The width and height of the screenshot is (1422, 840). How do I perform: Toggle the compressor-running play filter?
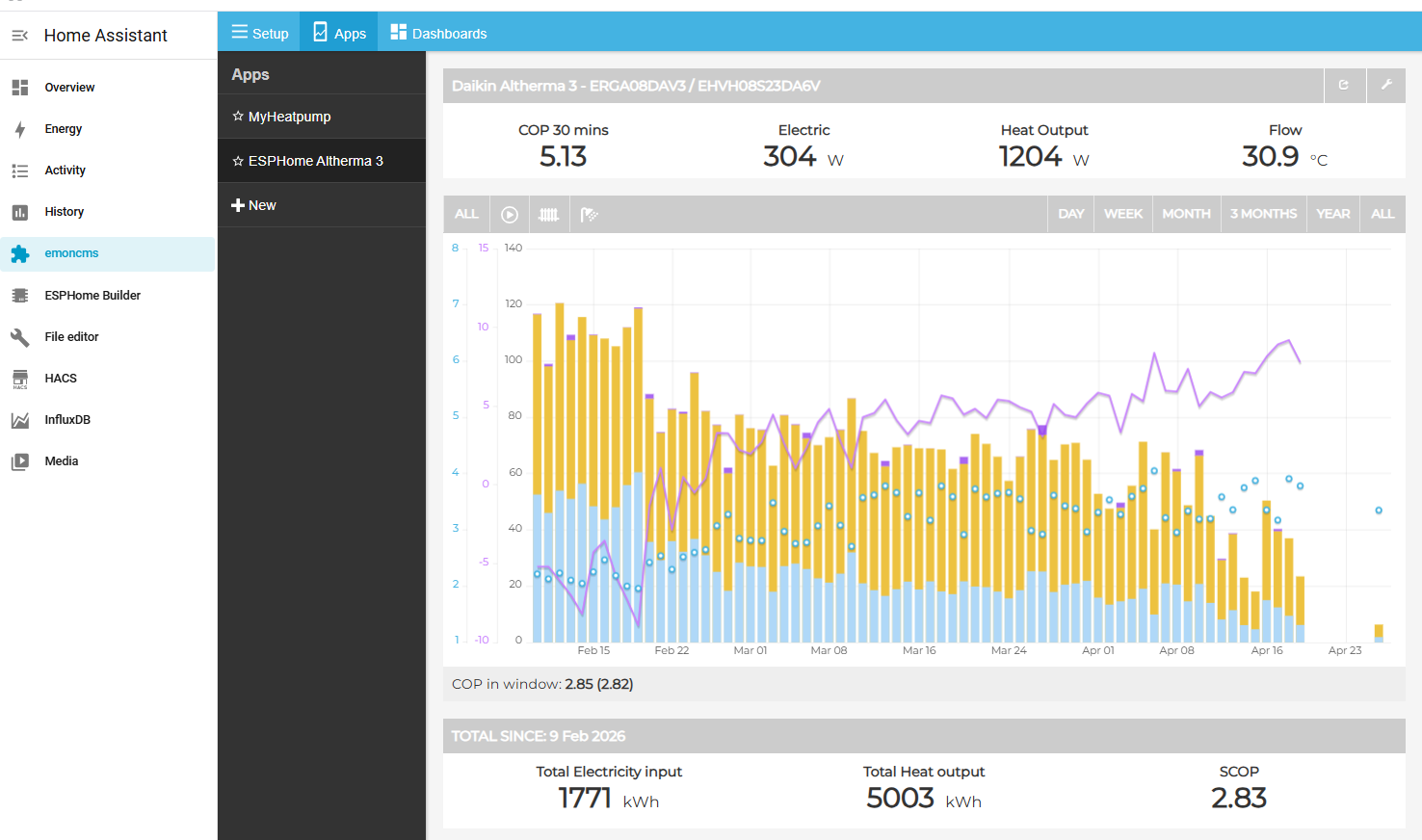pos(510,213)
